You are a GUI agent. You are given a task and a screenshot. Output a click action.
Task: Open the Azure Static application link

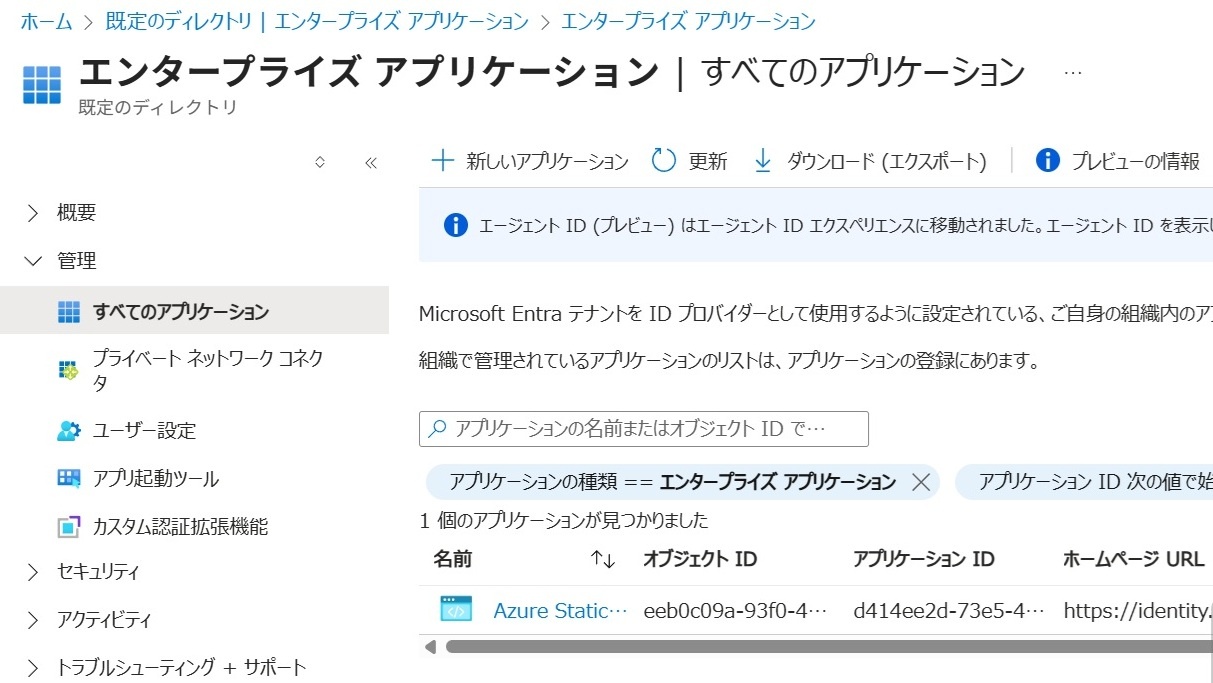point(560,610)
